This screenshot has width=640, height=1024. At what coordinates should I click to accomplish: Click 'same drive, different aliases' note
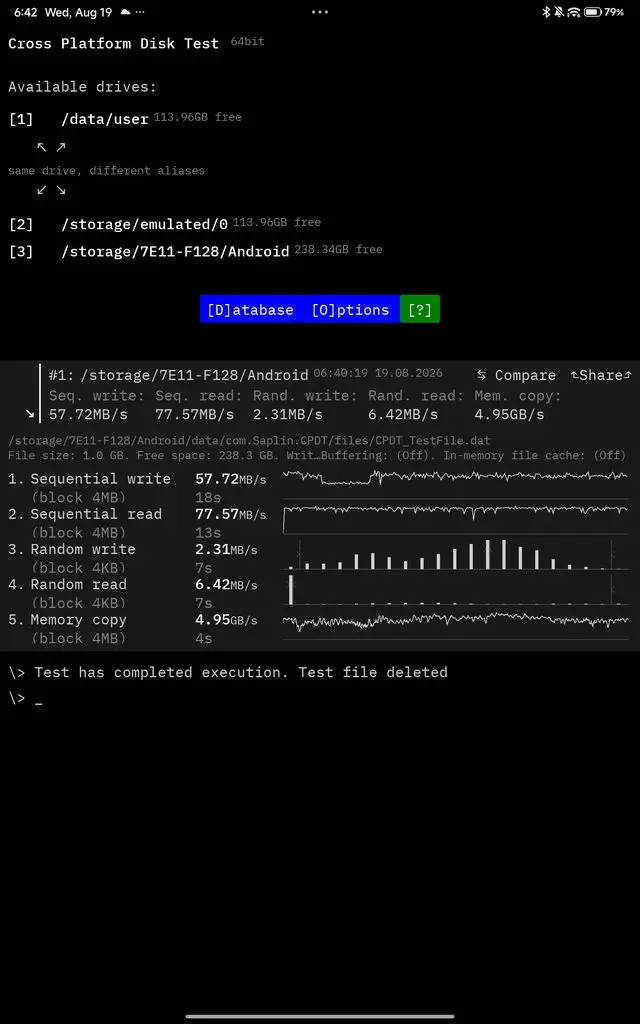click(x=106, y=171)
